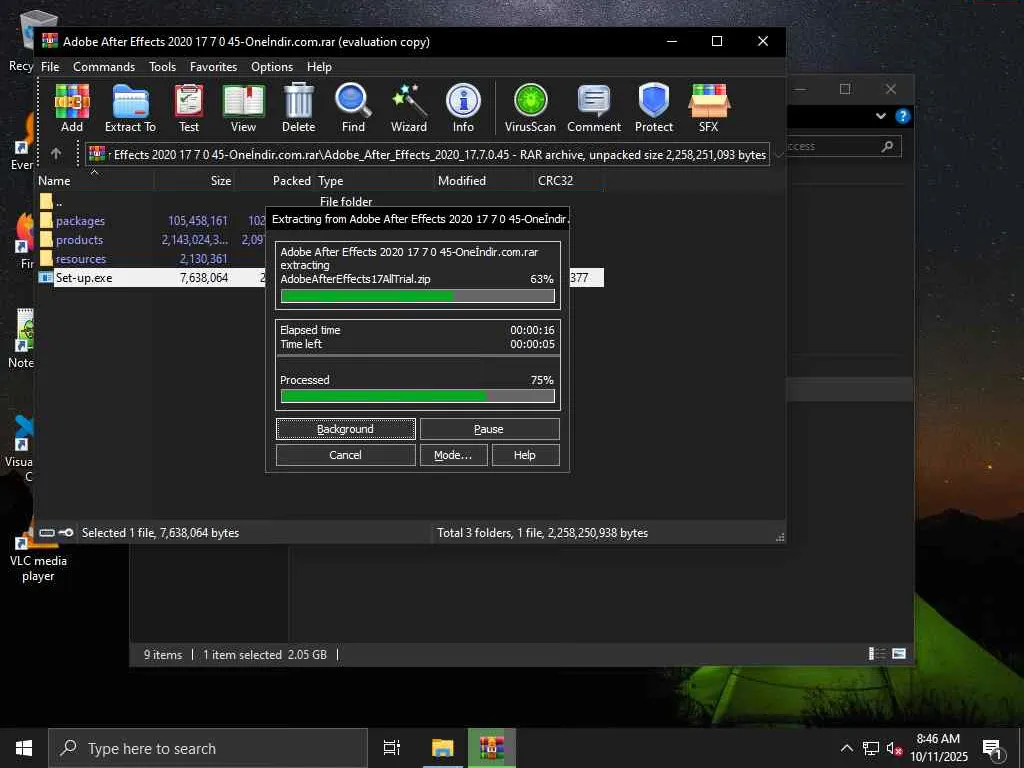The height and width of the screenshot is (768, 1024).
Task: Switch Explorer to large icons view
Action: click(899, 654)
